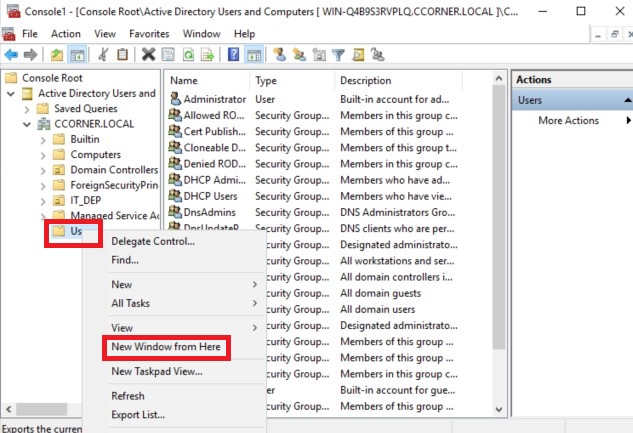Screen dimensions: 633x433
Task: Select Managed Service Accounts tree item
Action: tap(115, 215)
